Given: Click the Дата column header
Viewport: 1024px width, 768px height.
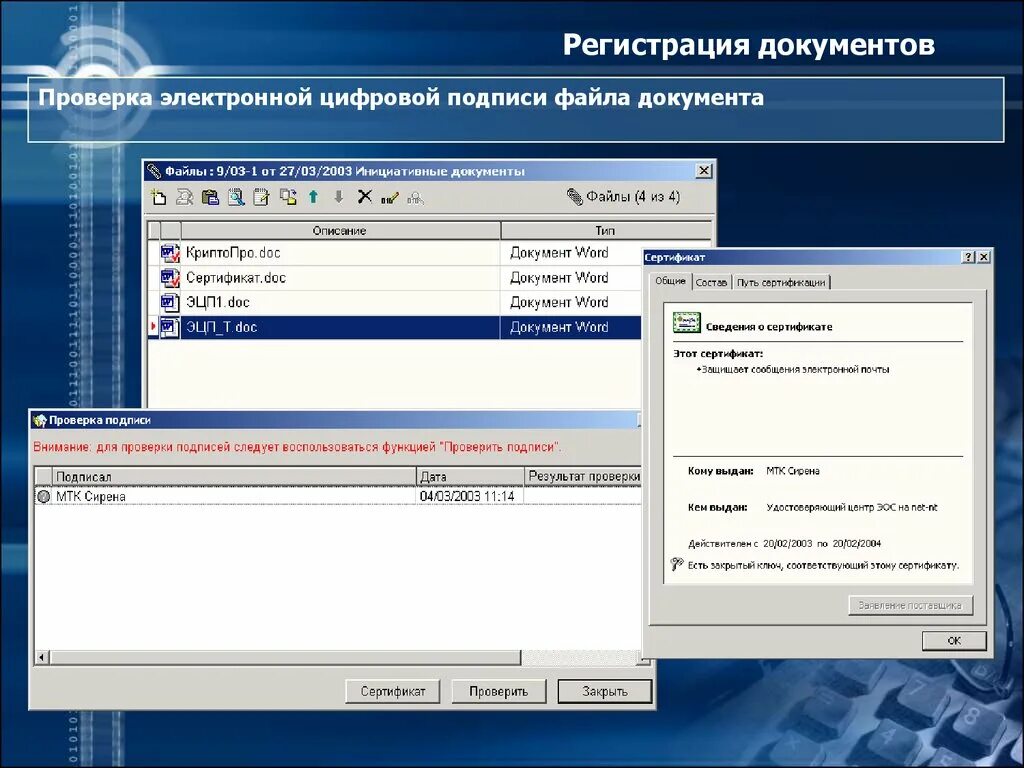Looking at the screenshot, I should [x=470, y=476].
